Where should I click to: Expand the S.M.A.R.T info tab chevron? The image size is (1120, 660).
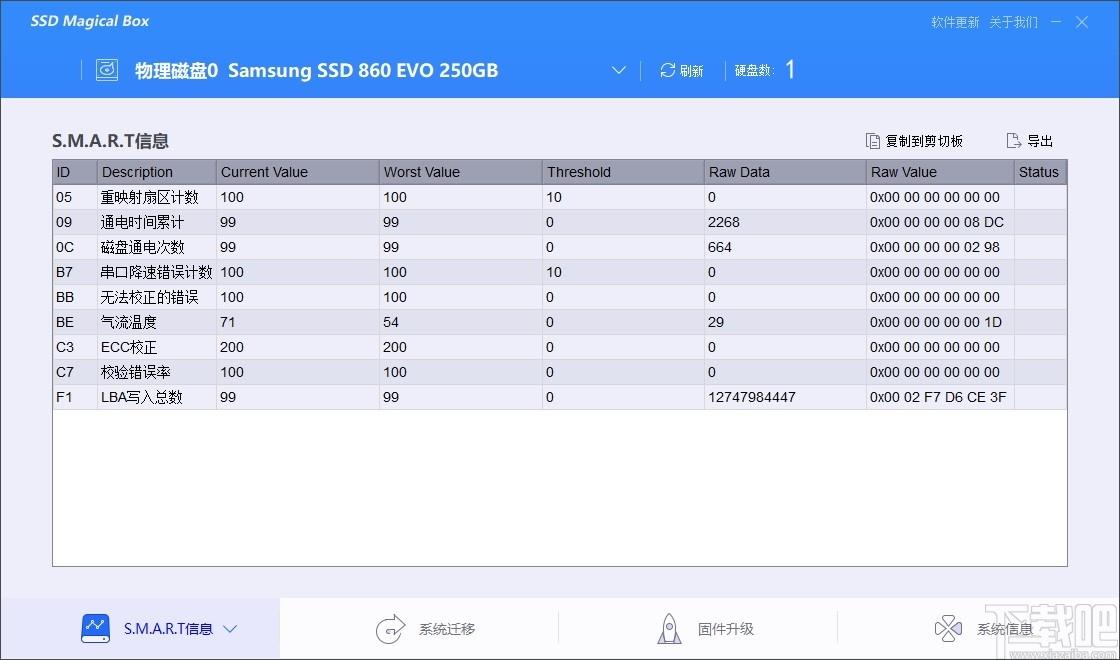[x=230, y=629]
